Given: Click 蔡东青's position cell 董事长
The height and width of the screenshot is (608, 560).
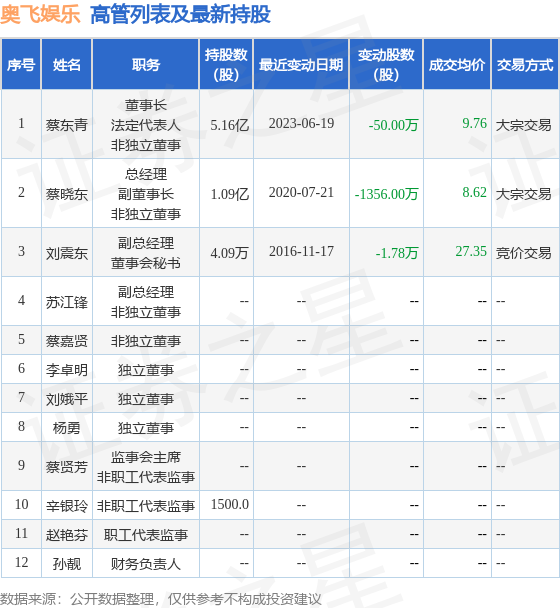Looking at the screenshot, I should click(x=146, y=105).
